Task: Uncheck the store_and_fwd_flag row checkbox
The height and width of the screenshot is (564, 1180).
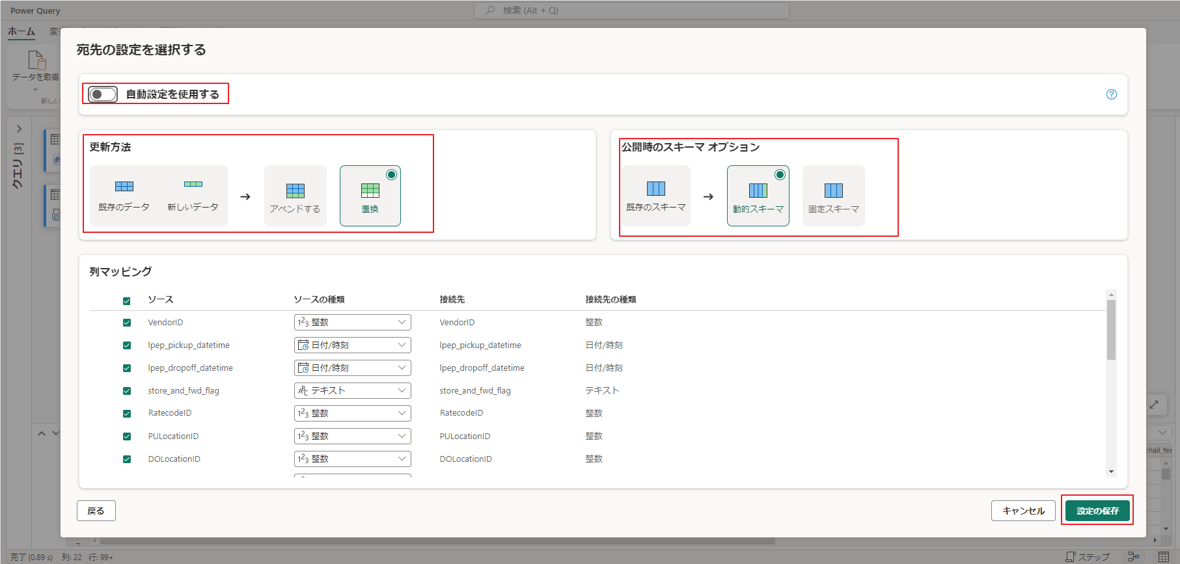Action: tap(127, 391)
